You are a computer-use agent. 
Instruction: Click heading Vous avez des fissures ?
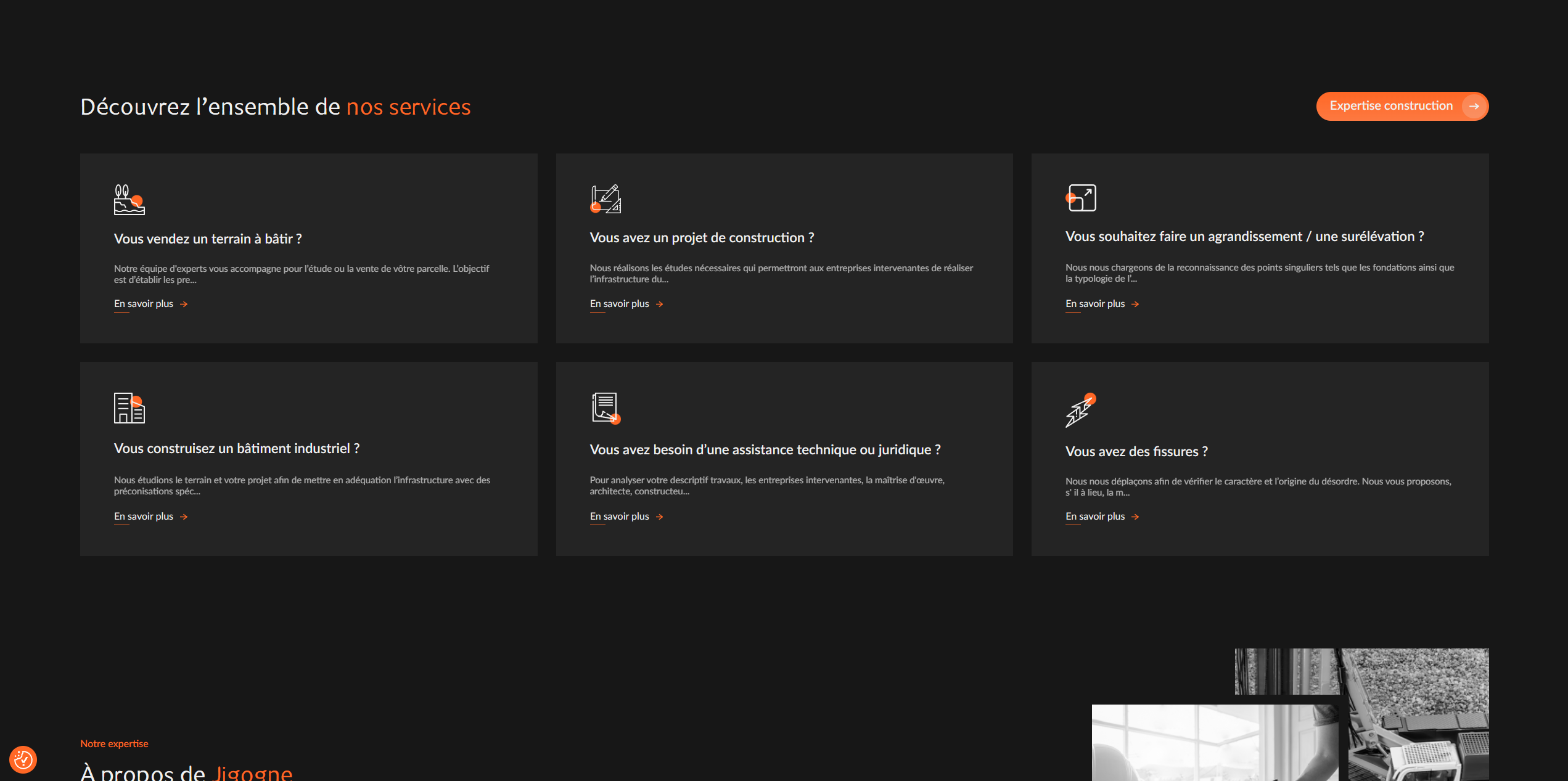pyautogui.click(x=1136, y=452)
